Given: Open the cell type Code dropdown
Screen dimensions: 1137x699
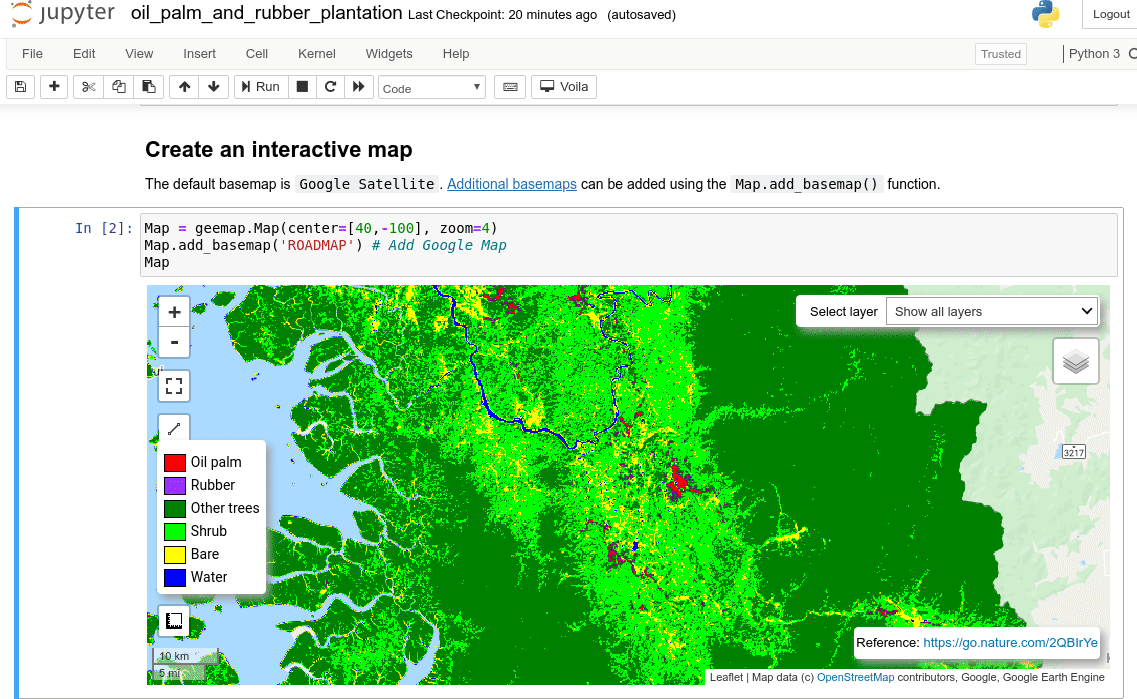Looking at the screenshot, I should point(431,87).
